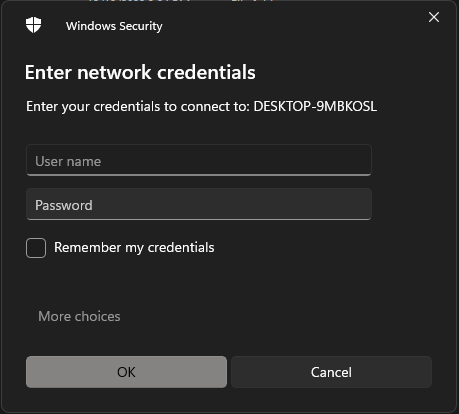Select the DESKTOP-9MBKOSL computer name text
The image size is (459, 414).
pyautogui.click(x=315, y=107)
